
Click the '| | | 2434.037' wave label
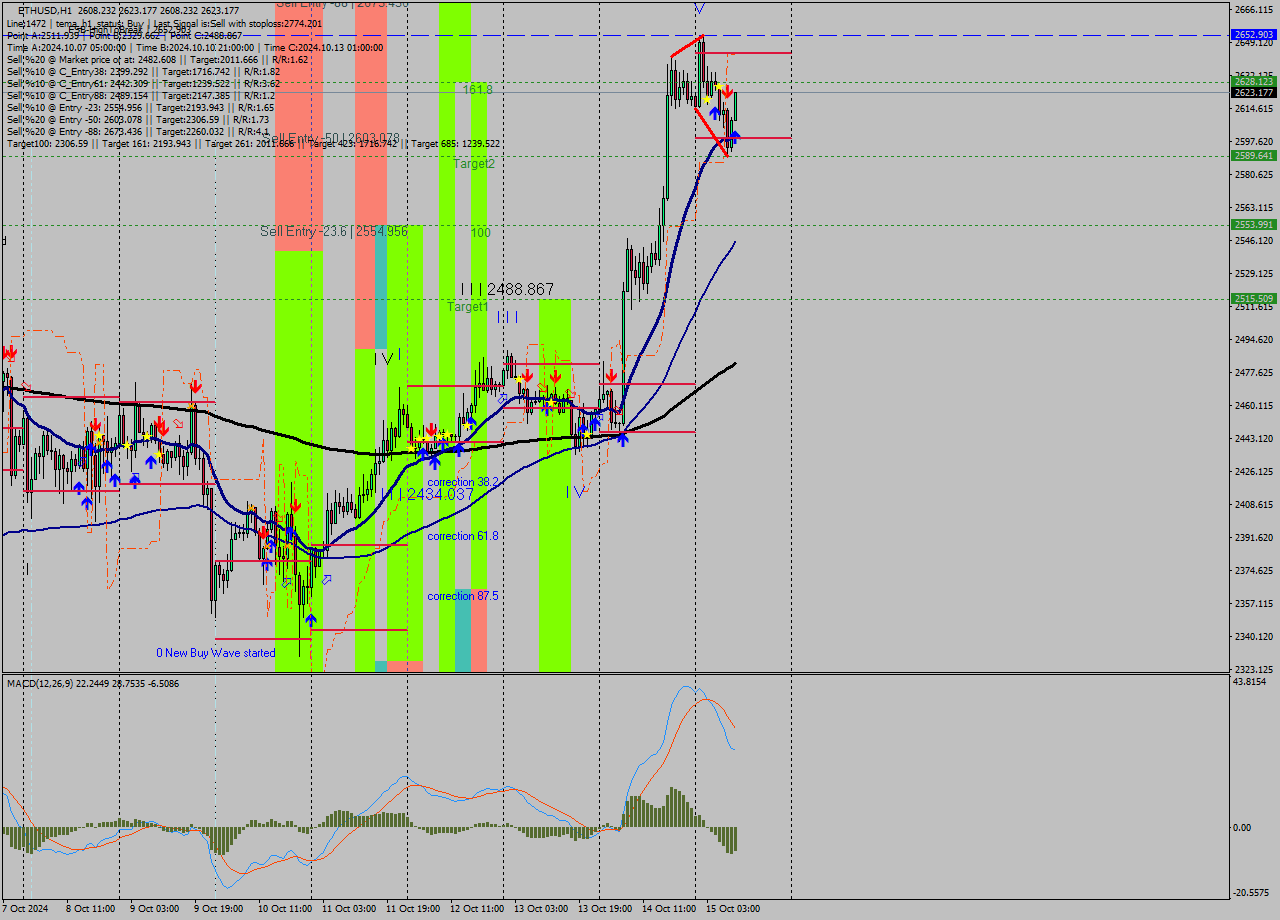tap(426, 494)
